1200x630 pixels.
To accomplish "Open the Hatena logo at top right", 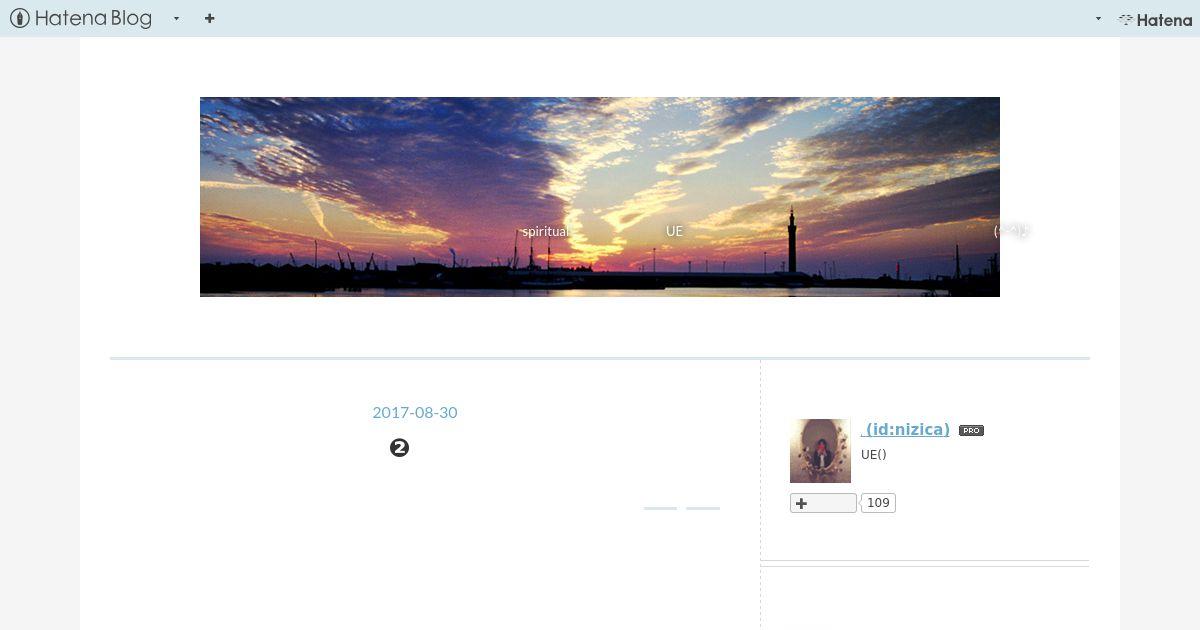I will click(x=1155, y=19).
